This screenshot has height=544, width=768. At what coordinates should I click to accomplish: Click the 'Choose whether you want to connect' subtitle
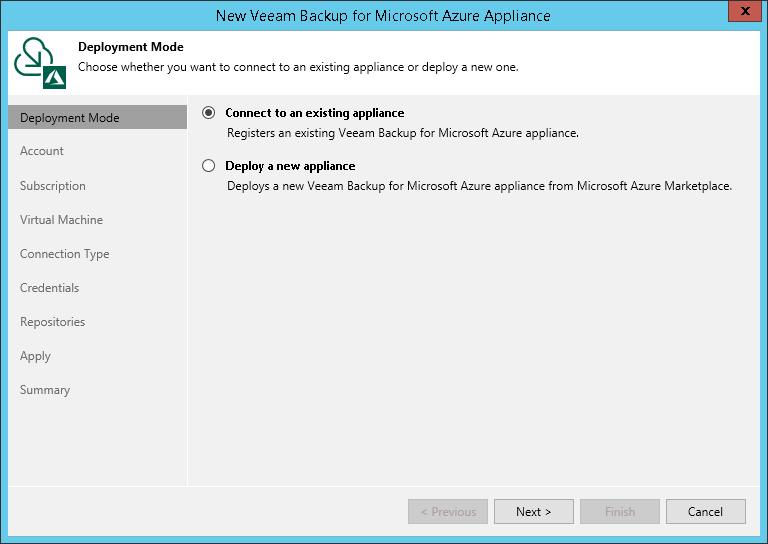point(298,67)
